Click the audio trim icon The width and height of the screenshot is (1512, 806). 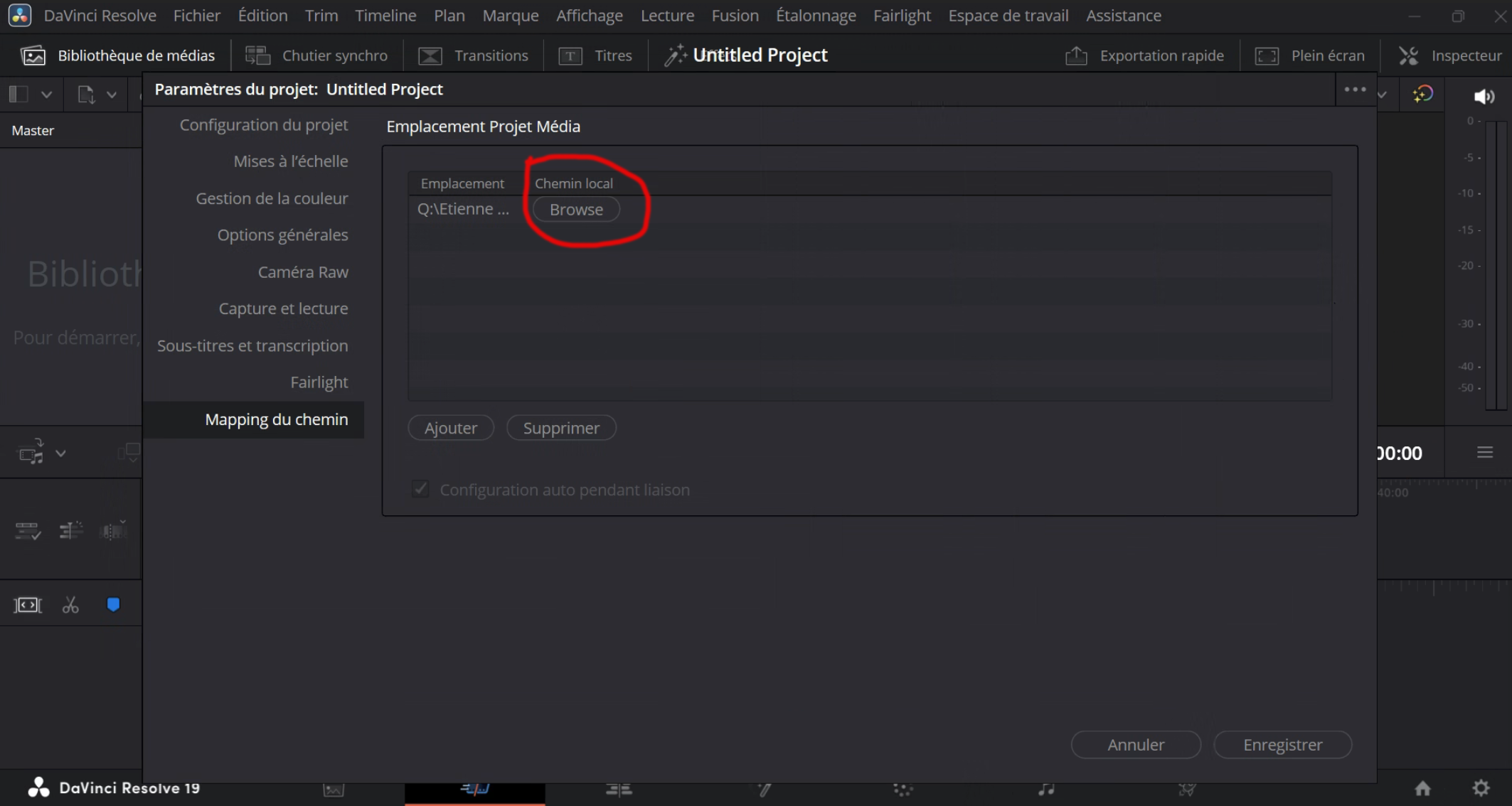coord(114,530)
